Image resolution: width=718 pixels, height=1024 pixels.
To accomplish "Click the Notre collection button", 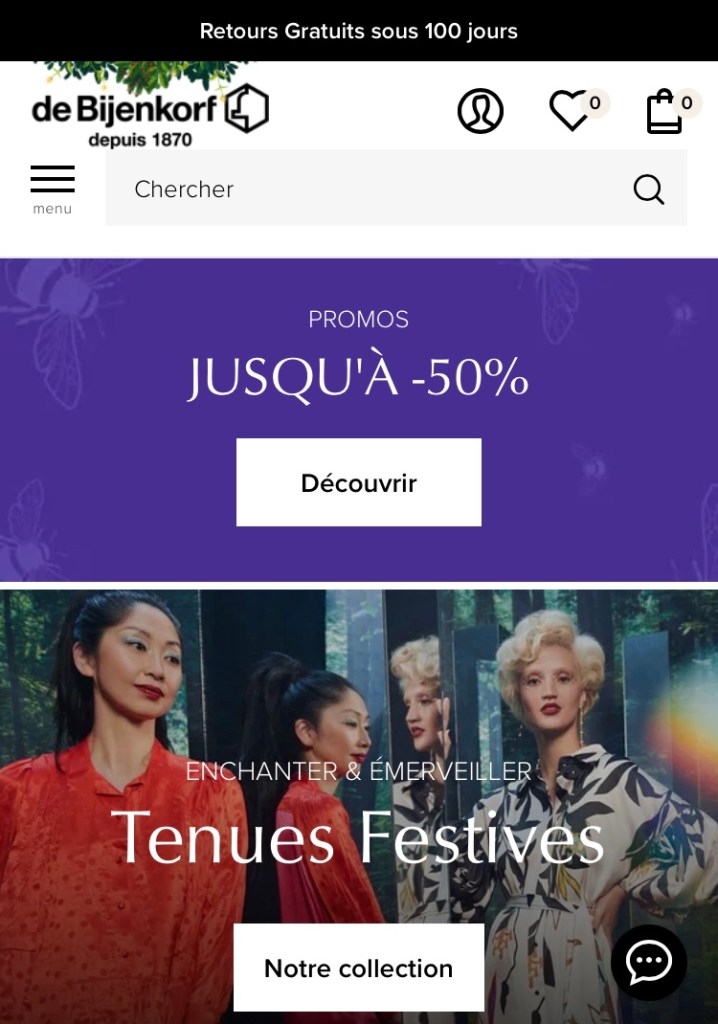I will click(359, 968).
